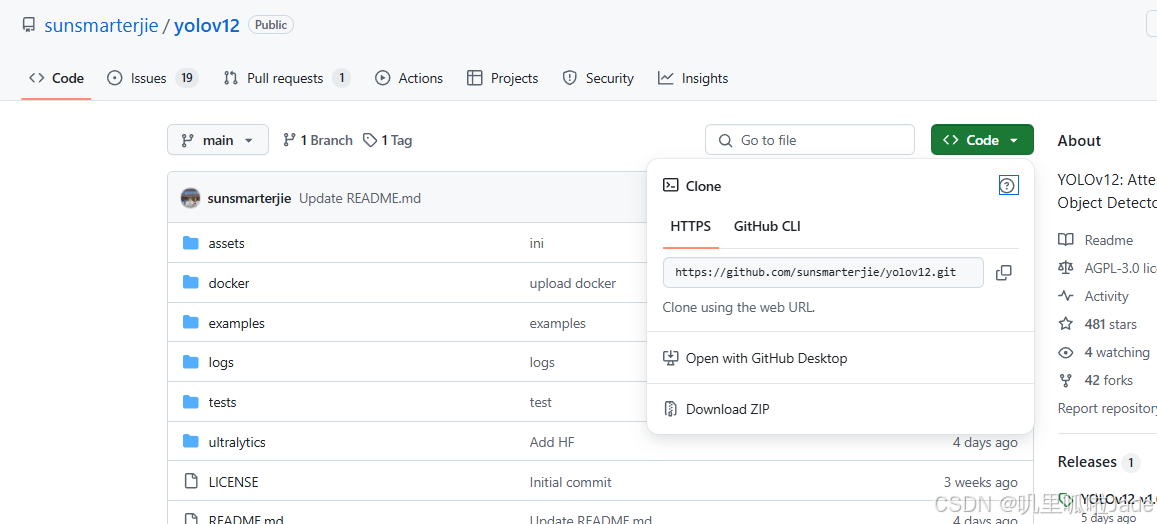
Task: Open the sunsmarterjie owner link
Action: pos(102,25)
